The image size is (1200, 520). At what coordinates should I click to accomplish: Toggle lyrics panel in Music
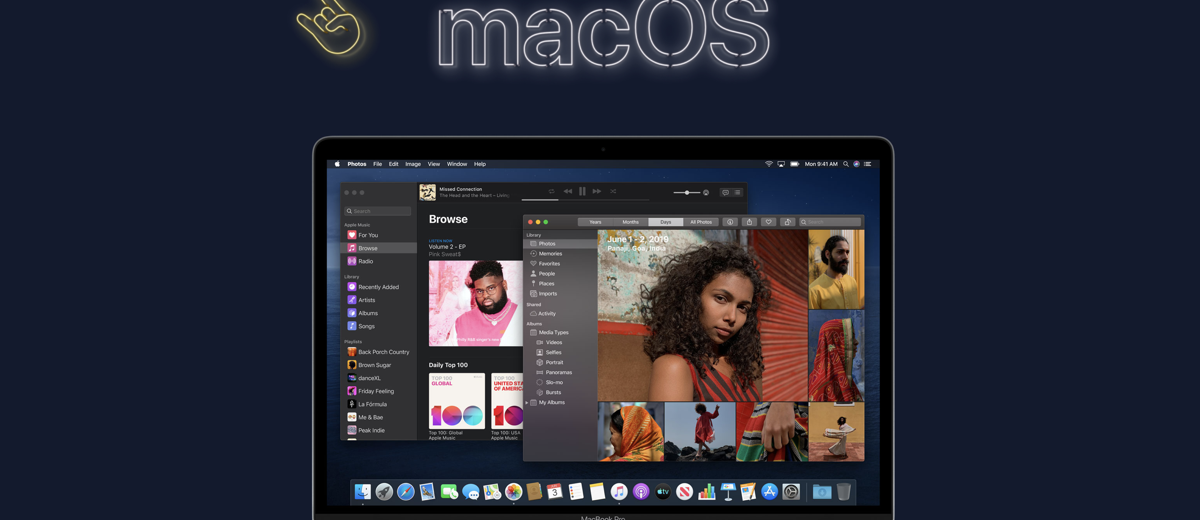pos(725,192)
